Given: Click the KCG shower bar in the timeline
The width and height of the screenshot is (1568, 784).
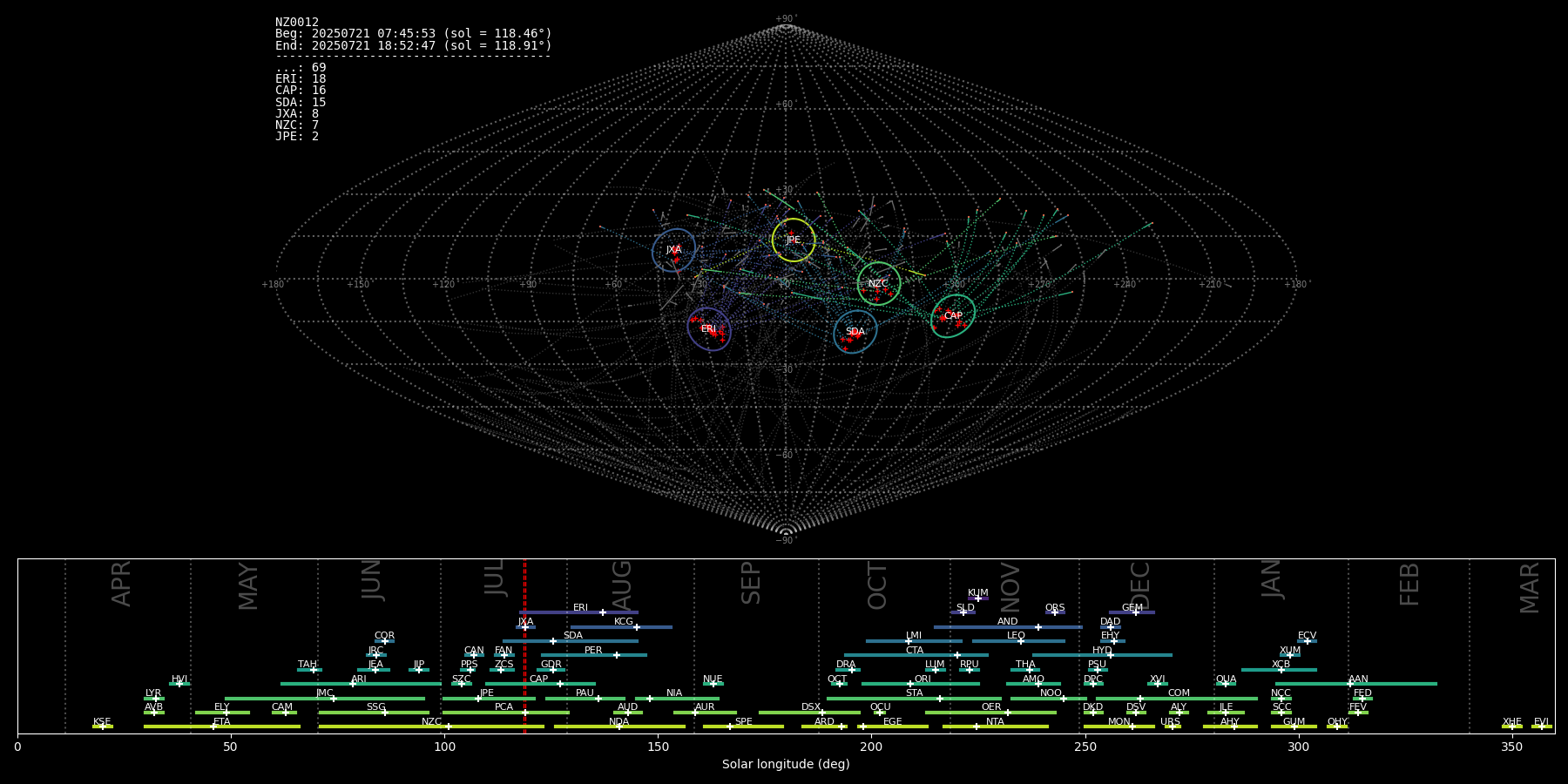Looking at the screenshot, I should click(621, 627).
